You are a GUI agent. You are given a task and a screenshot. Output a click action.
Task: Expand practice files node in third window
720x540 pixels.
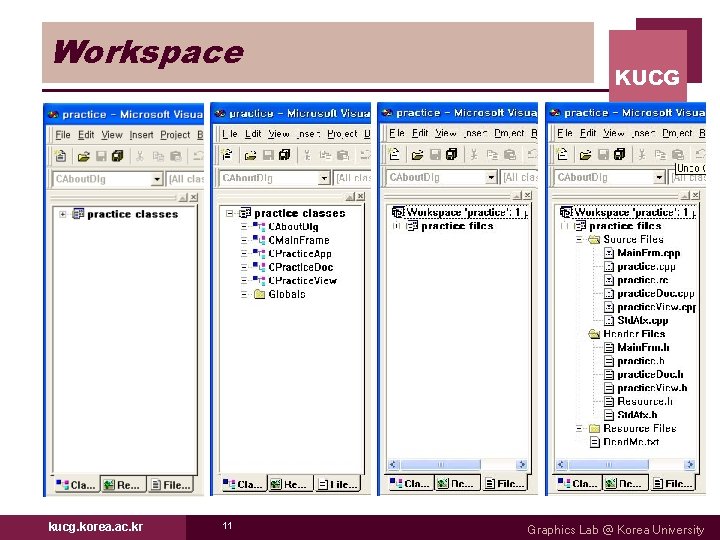click(397, 226)
